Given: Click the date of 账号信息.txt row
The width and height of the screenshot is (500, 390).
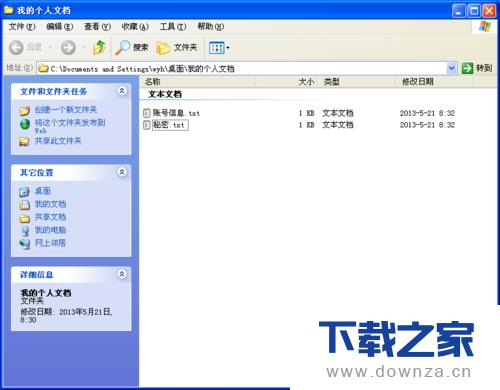Looking at the screenshot, I should click(x=427, y=113).
